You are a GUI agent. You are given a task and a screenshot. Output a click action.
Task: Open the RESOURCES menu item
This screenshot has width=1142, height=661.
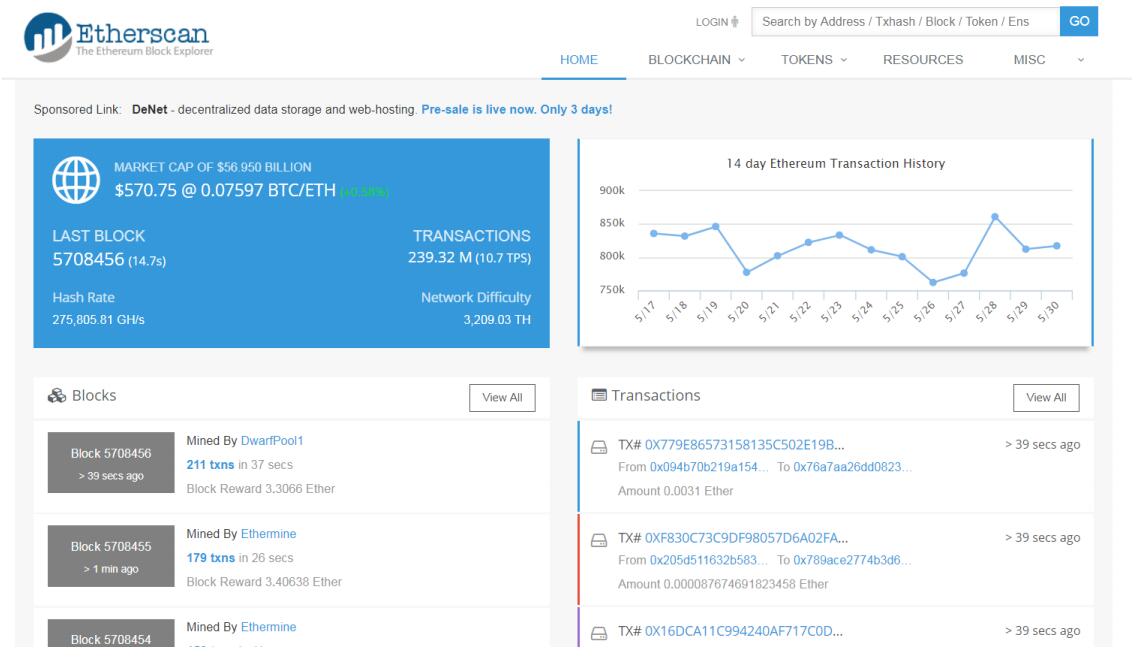coord(923,60)
